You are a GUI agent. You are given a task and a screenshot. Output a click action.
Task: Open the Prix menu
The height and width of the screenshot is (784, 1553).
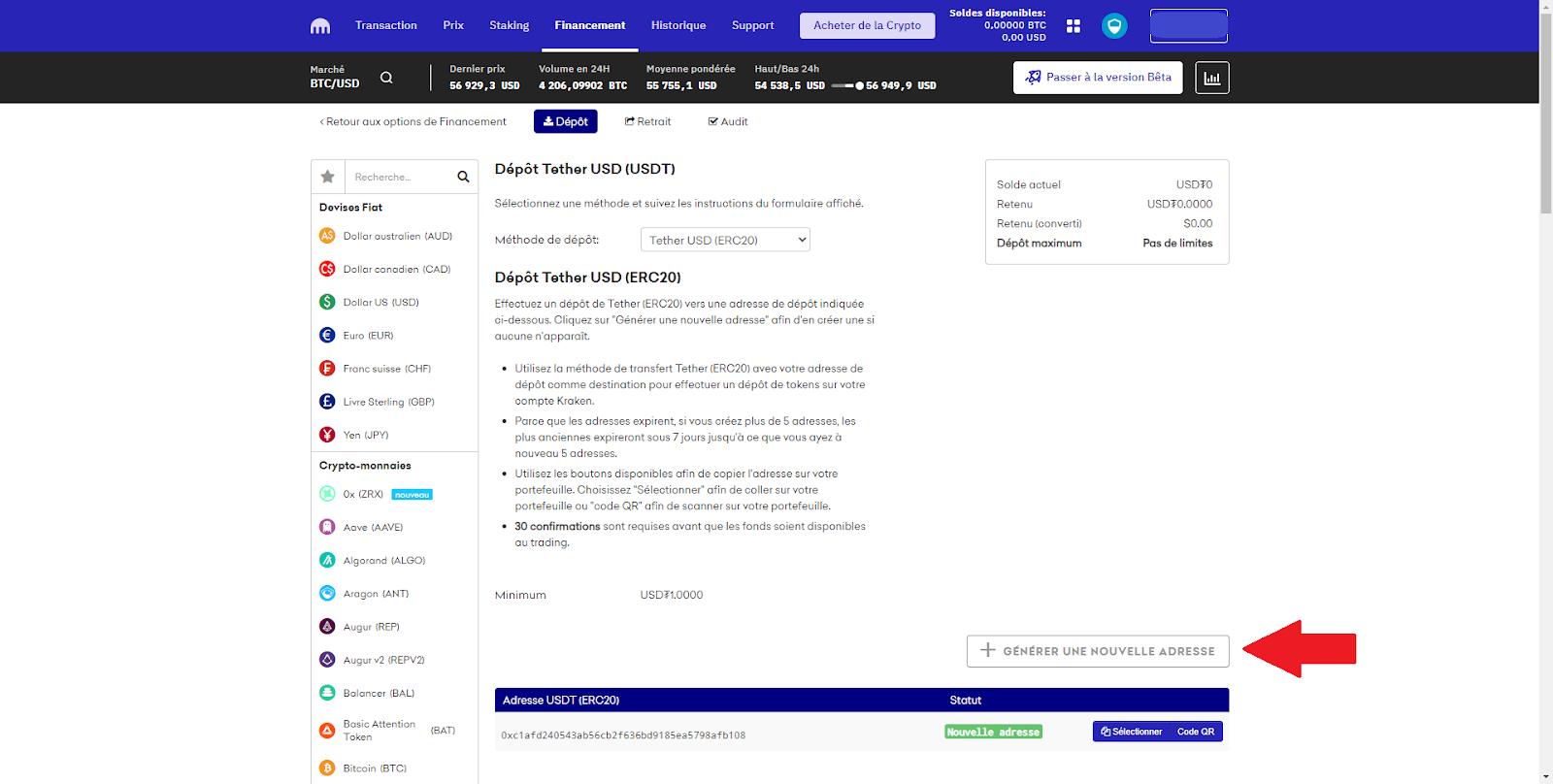click(x=453, y=25)
